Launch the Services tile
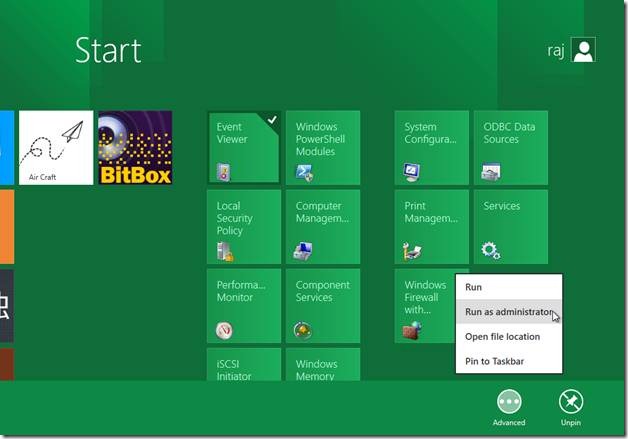 pos(510,226)
